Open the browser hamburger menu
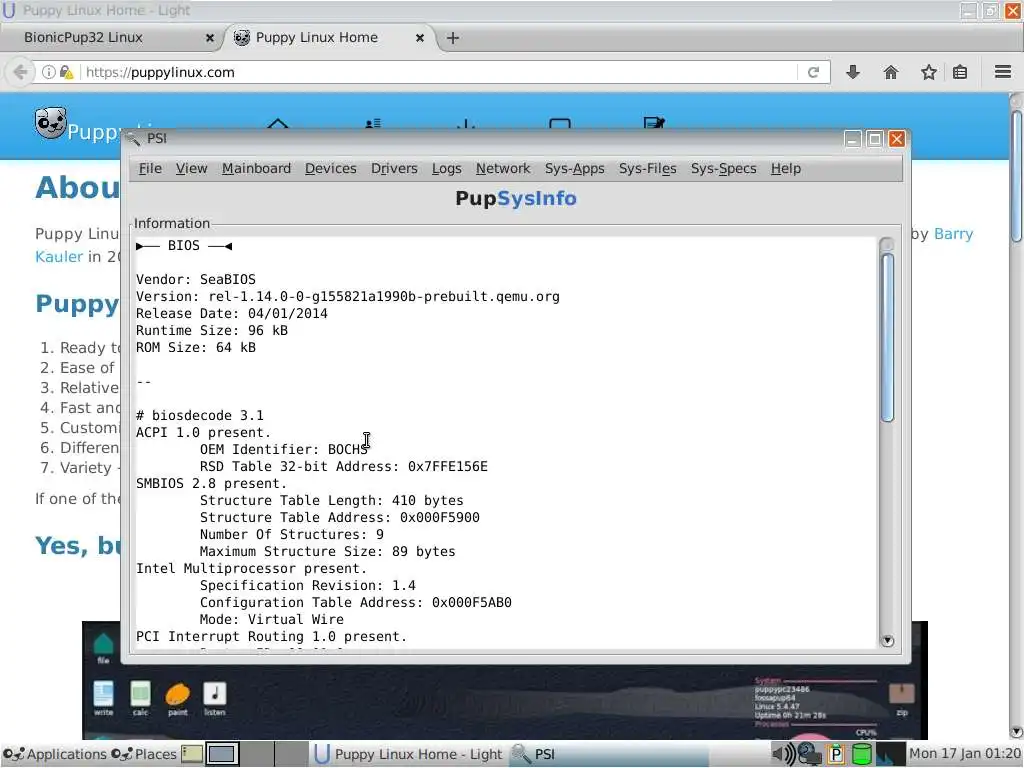Screen dimensions: 1024x768 [x=1003, y=72]
